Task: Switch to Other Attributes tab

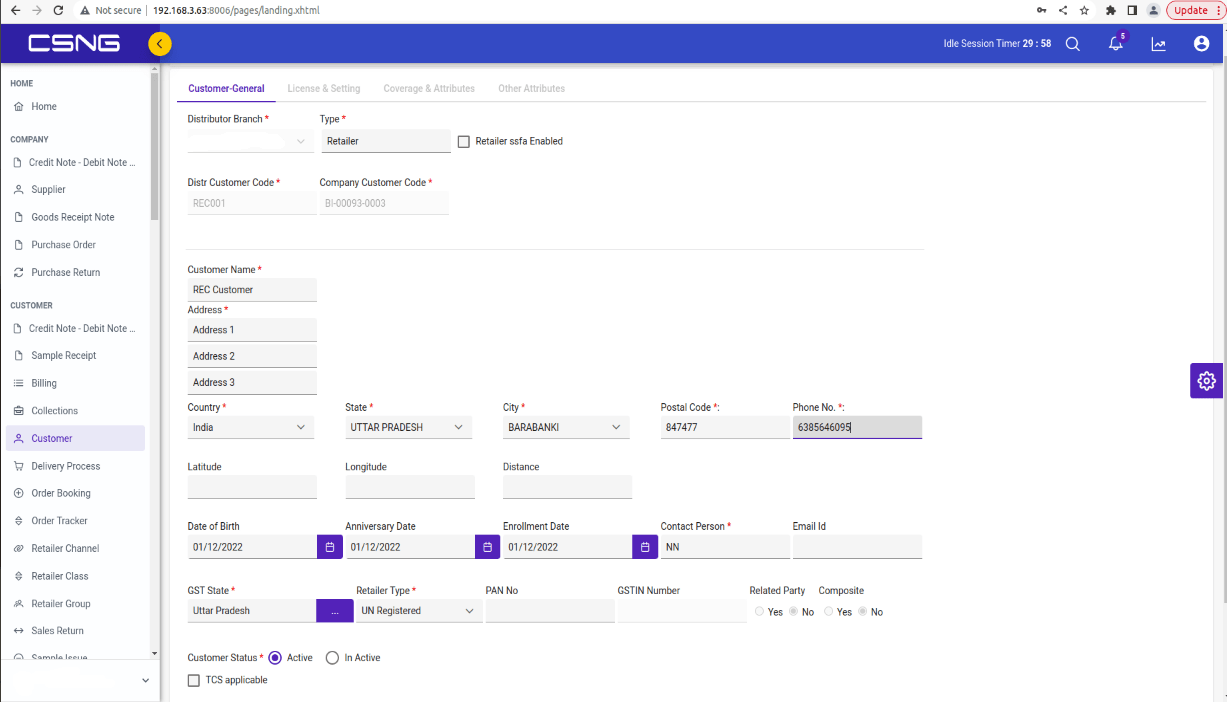Action: (532, 89)
